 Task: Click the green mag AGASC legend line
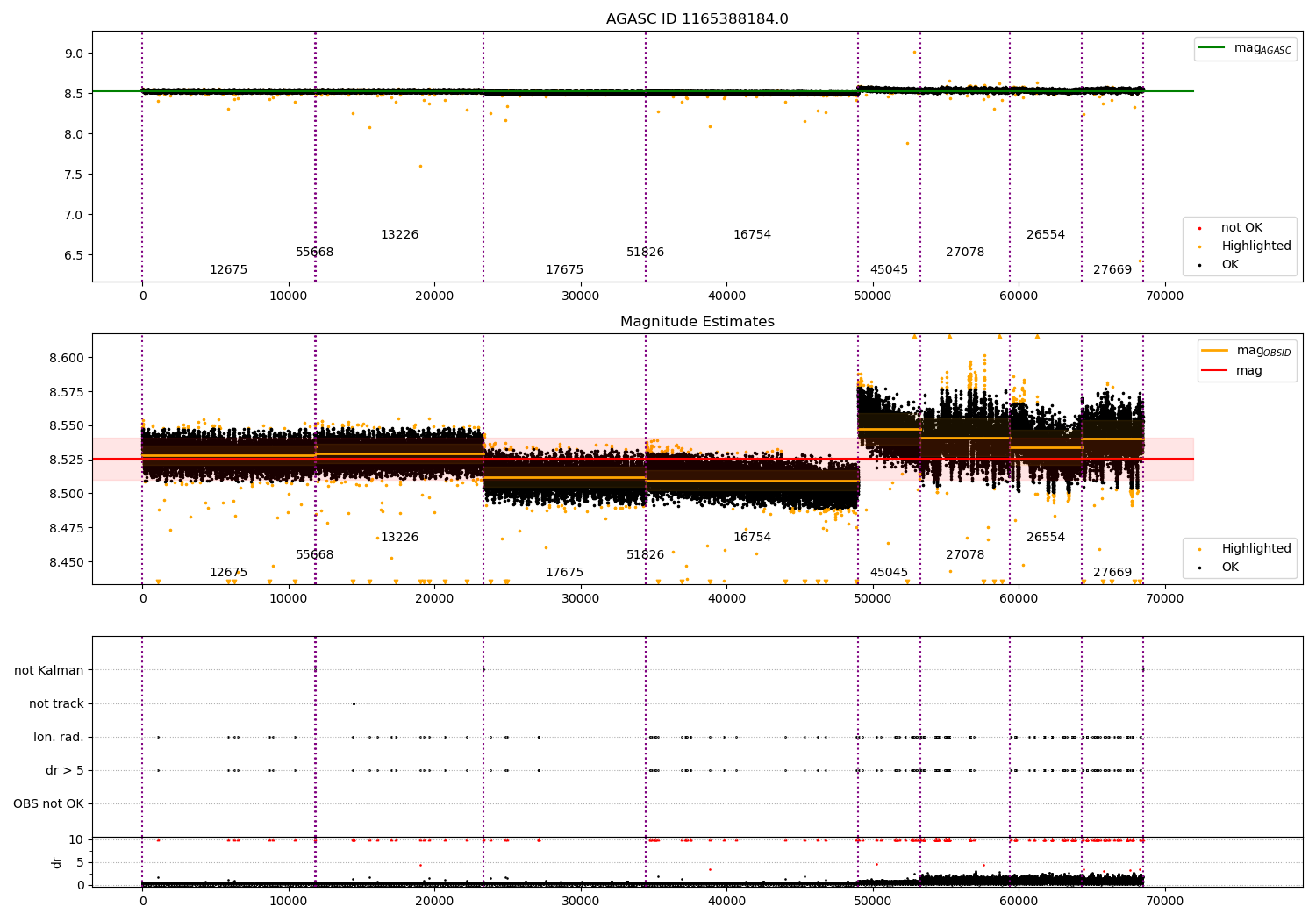click(1213, 48)
